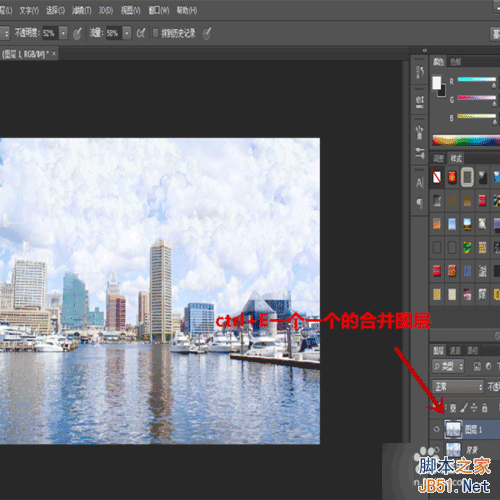
Task: Click pressure-for-opacity icon after 52% opacity
Action: pos(77,33)
